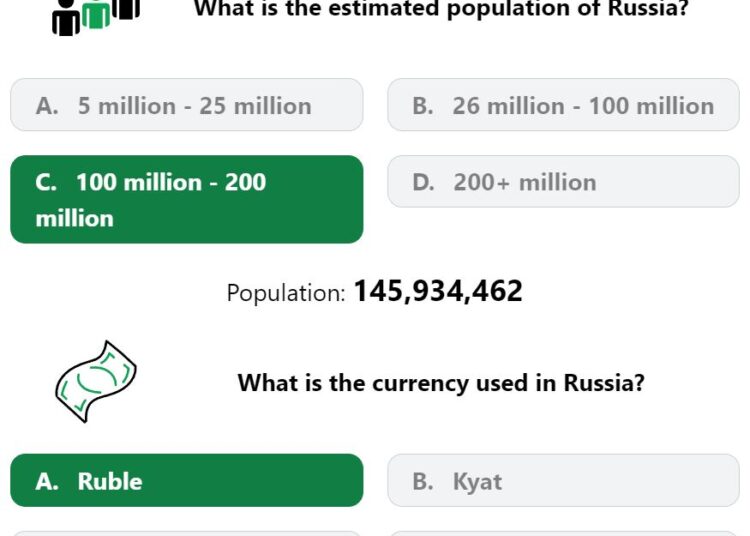Click the left black person figure
750x536 pixels.
click(x=66, y=18)
